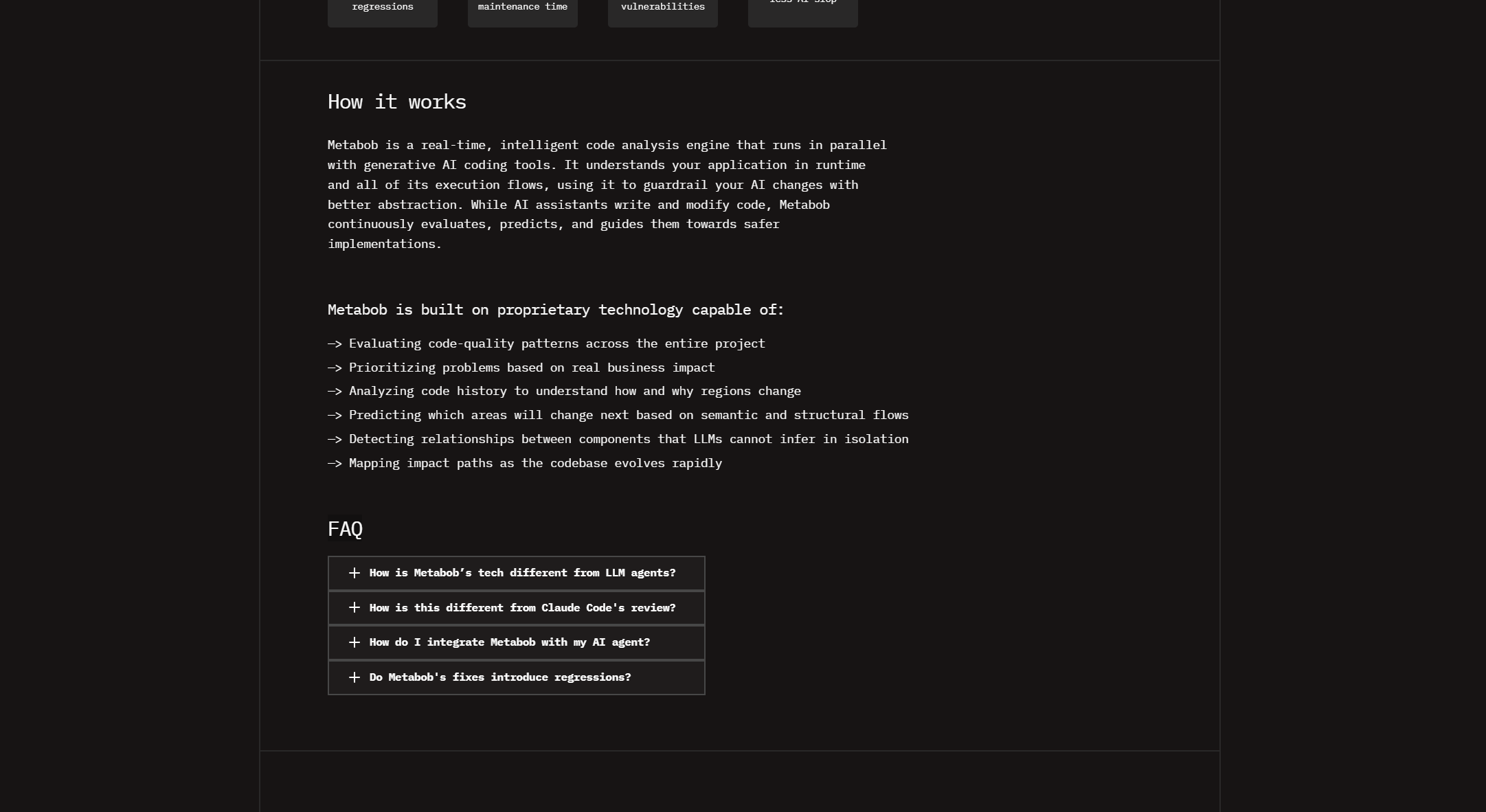Click the "How it works" heading
This screenshot has height=812, width=1486.
tap(397, 102)
